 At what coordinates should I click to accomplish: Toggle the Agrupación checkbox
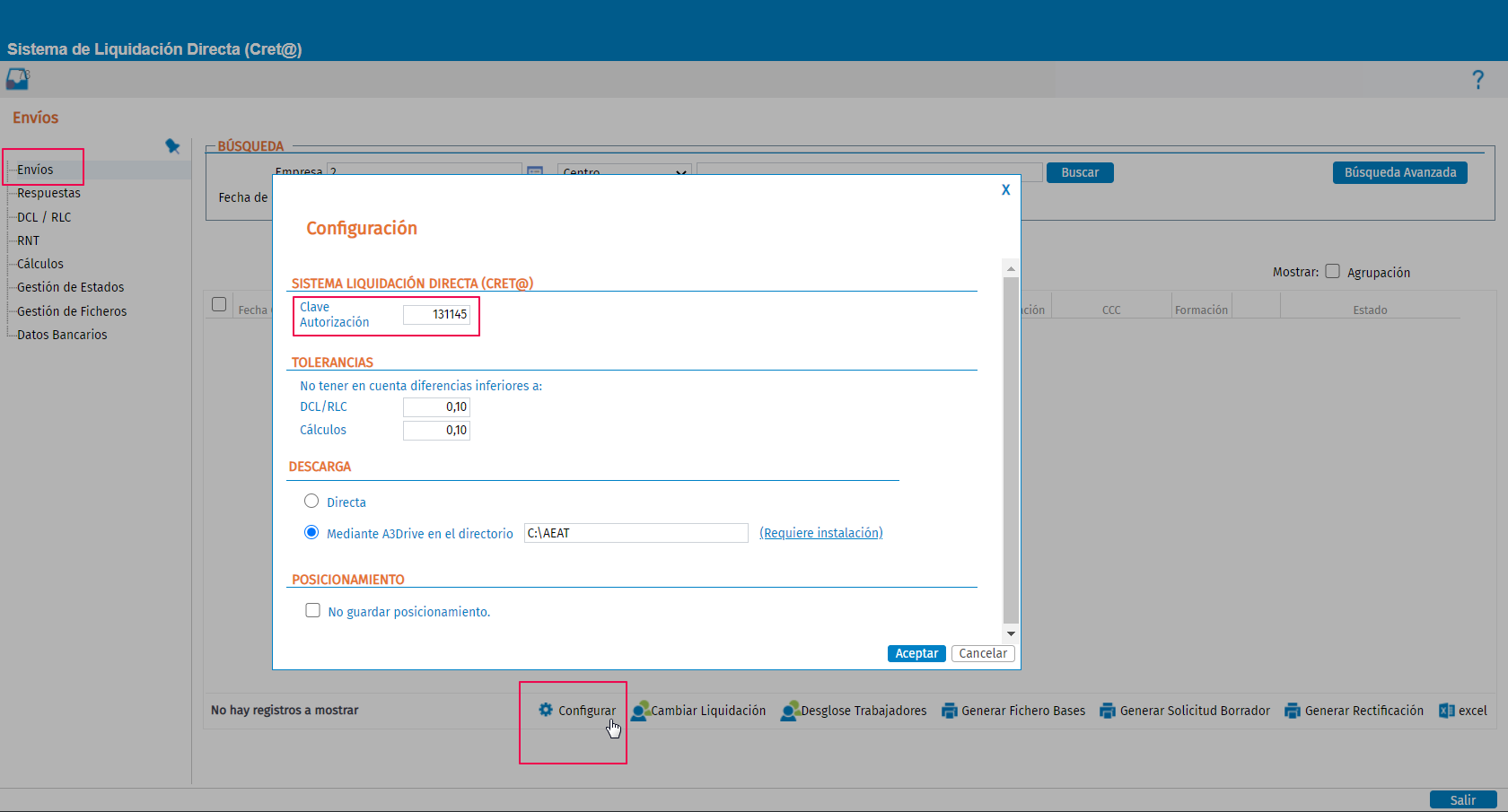coord(1332,271)
